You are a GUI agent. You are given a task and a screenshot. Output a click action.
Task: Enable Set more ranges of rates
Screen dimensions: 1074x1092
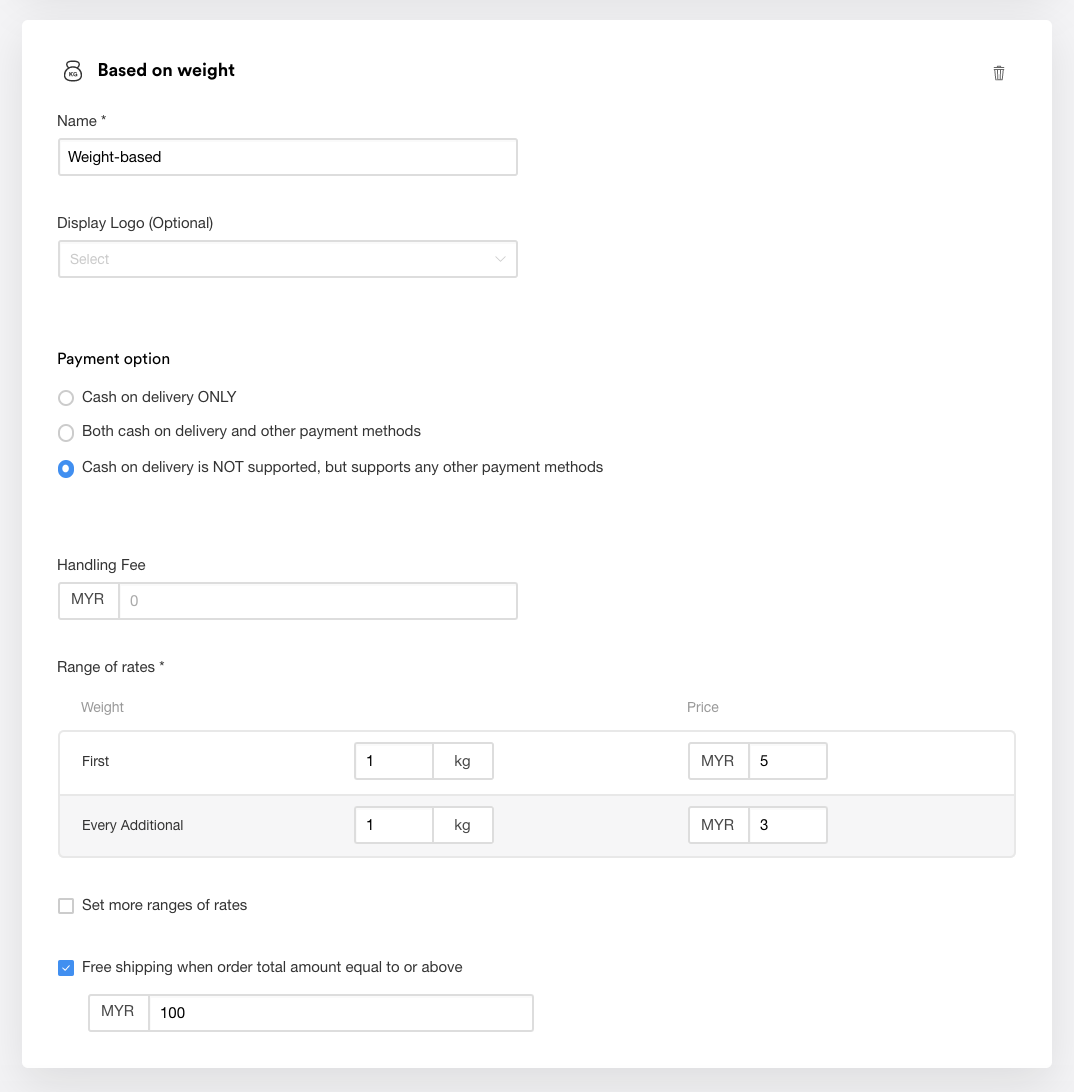pos(65,905)
